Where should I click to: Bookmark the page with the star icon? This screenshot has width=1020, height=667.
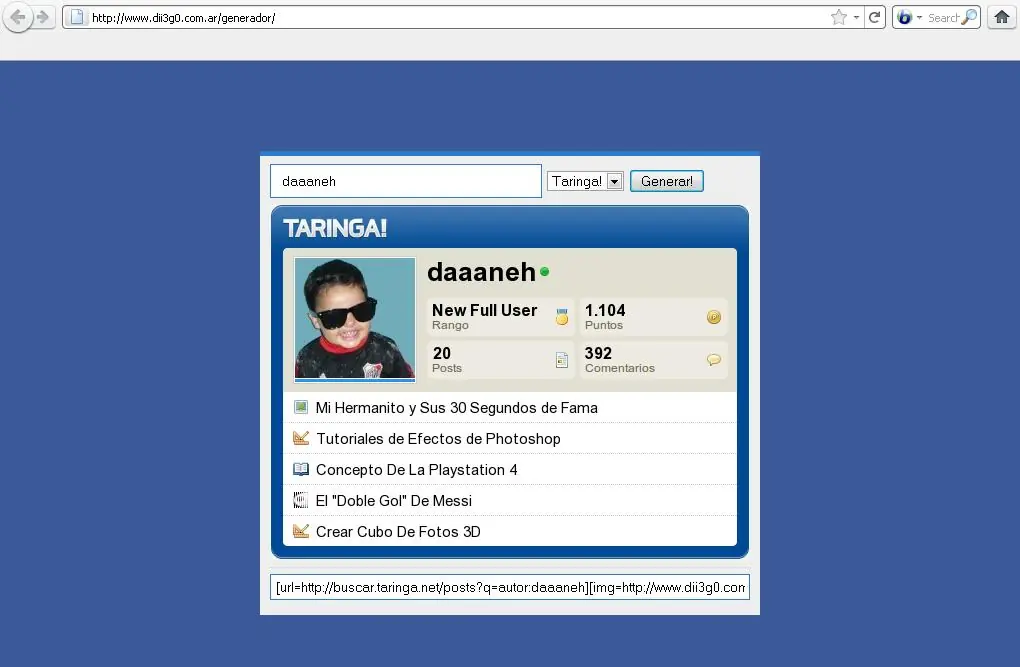coord(839,18)
